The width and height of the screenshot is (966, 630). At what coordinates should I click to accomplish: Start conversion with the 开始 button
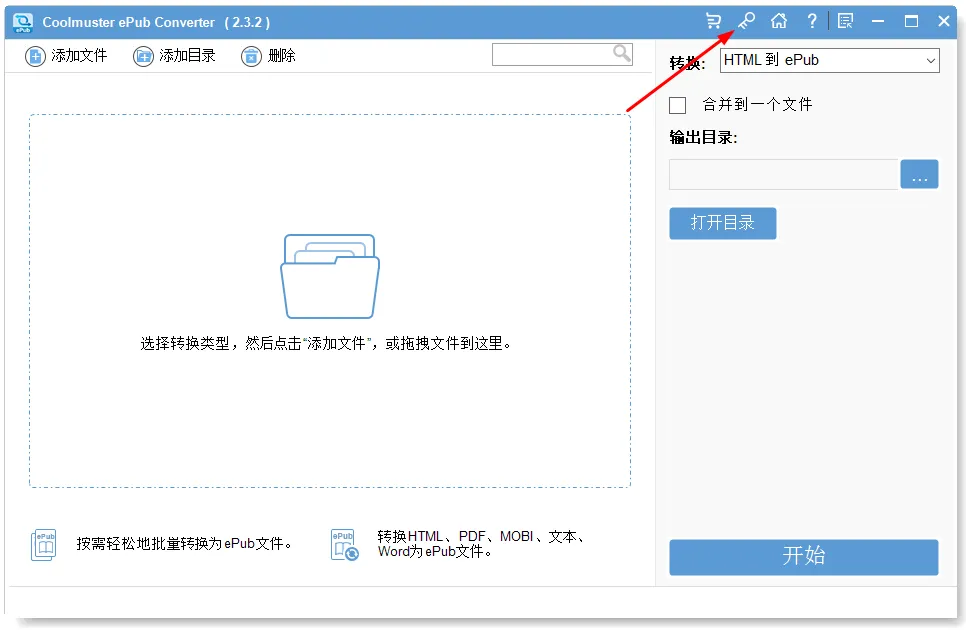point(803,557)
